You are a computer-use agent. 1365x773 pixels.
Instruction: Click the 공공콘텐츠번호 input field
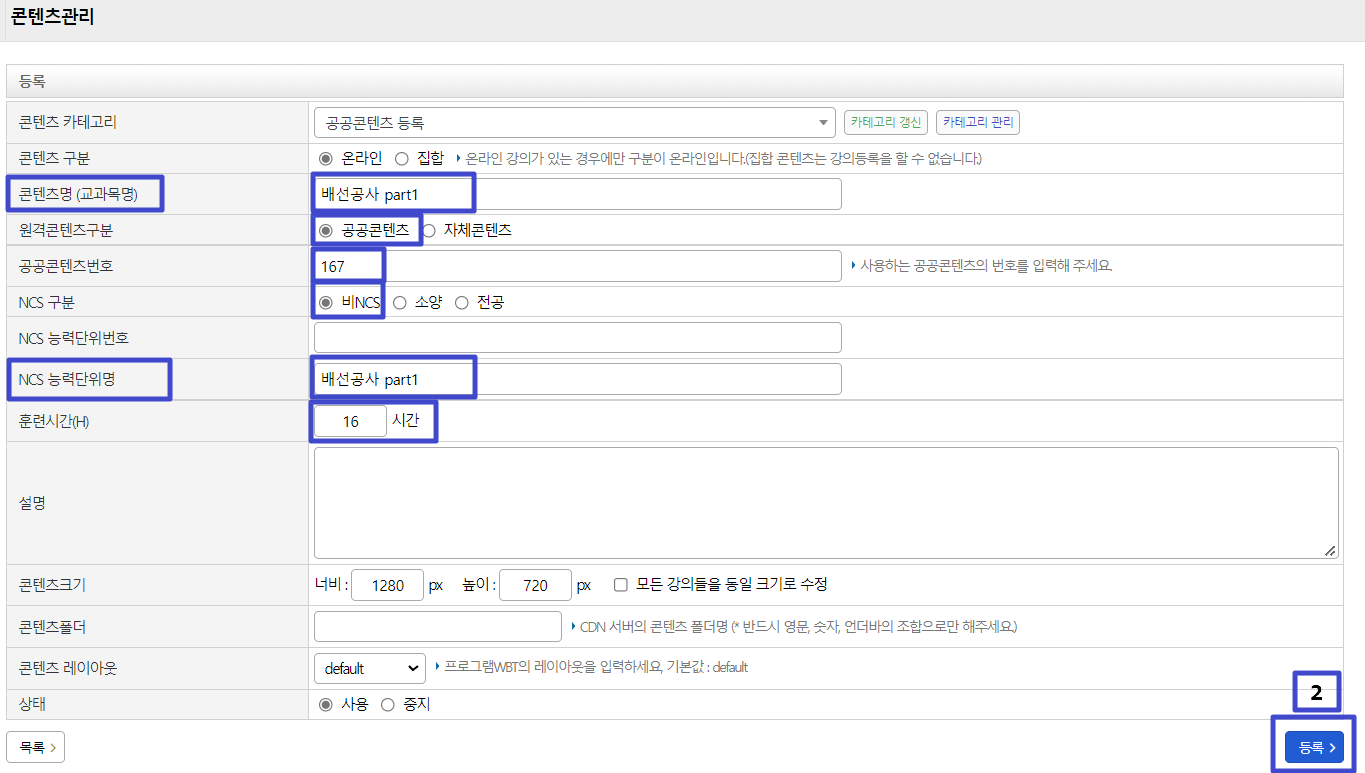click(x=577, y=266)
